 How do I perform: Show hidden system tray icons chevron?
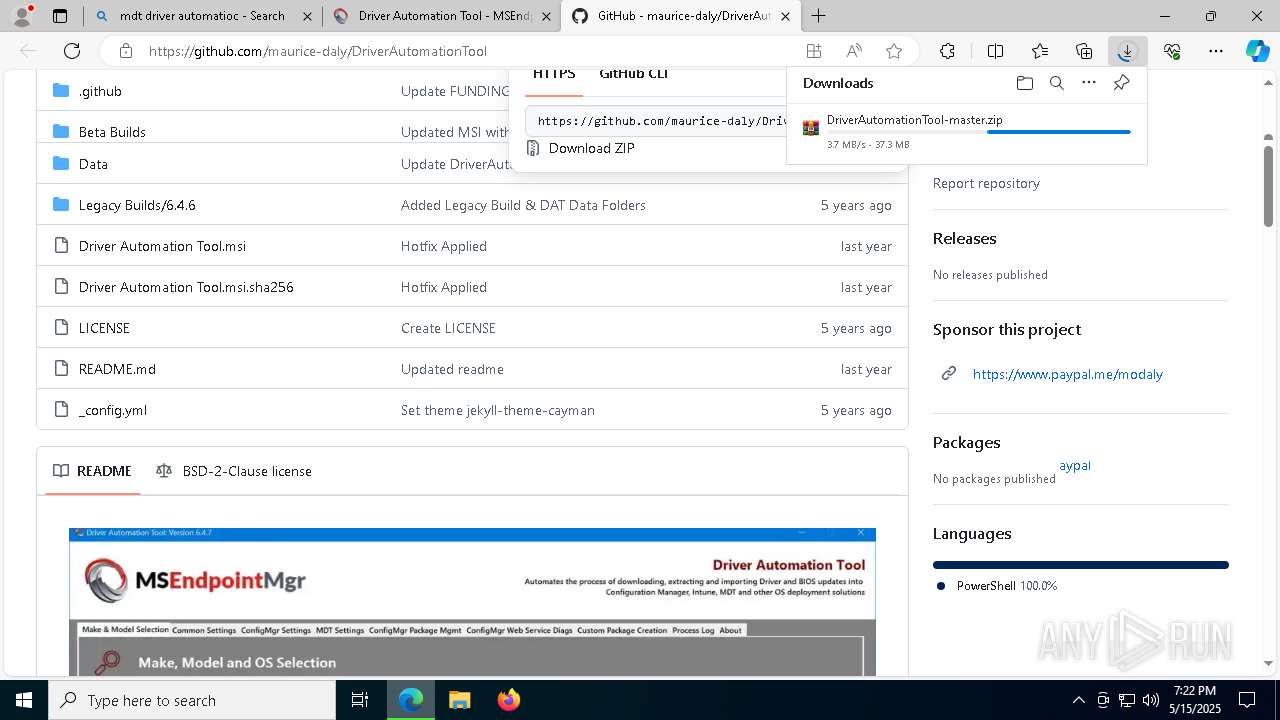(x=1078, y=700)
